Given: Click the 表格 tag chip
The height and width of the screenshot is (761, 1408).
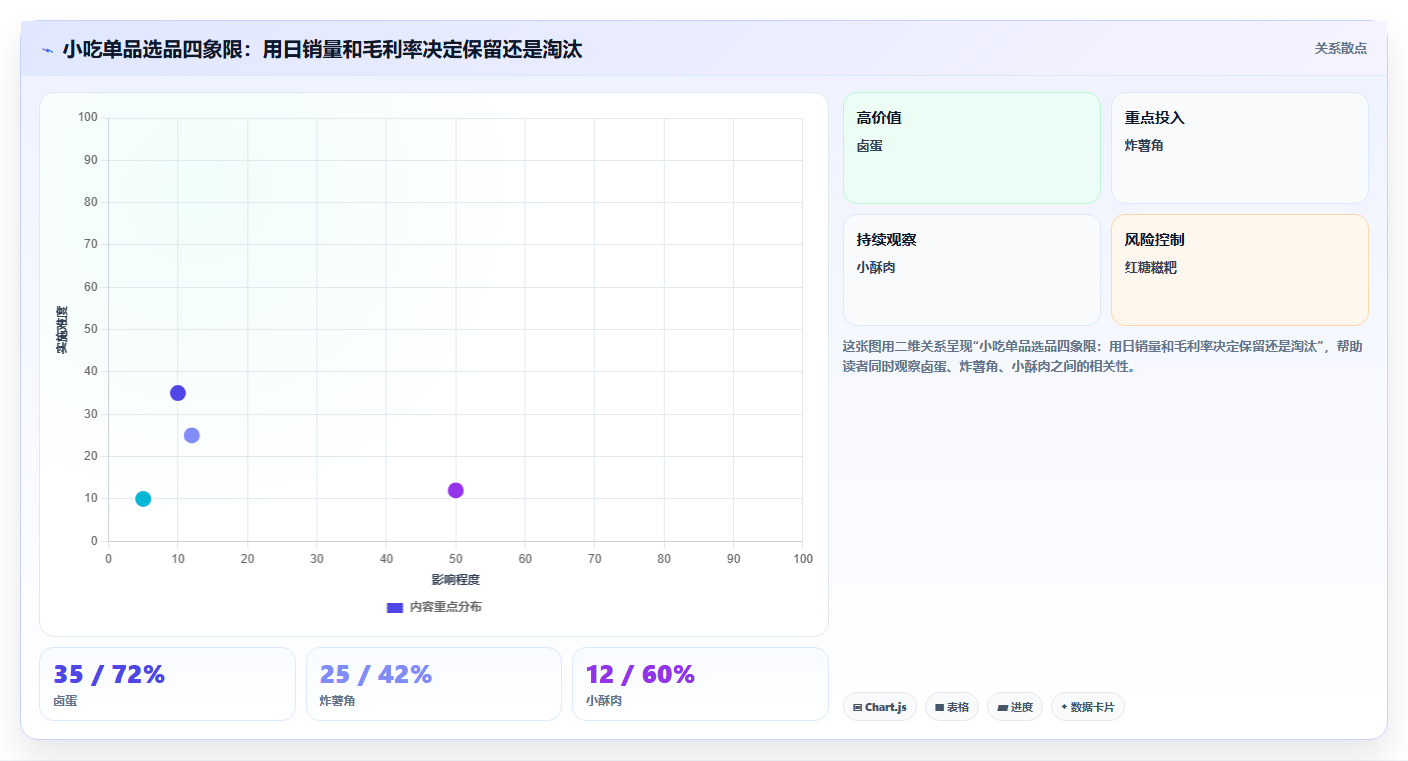Looking at the screenshot, I should coord(952,707).
